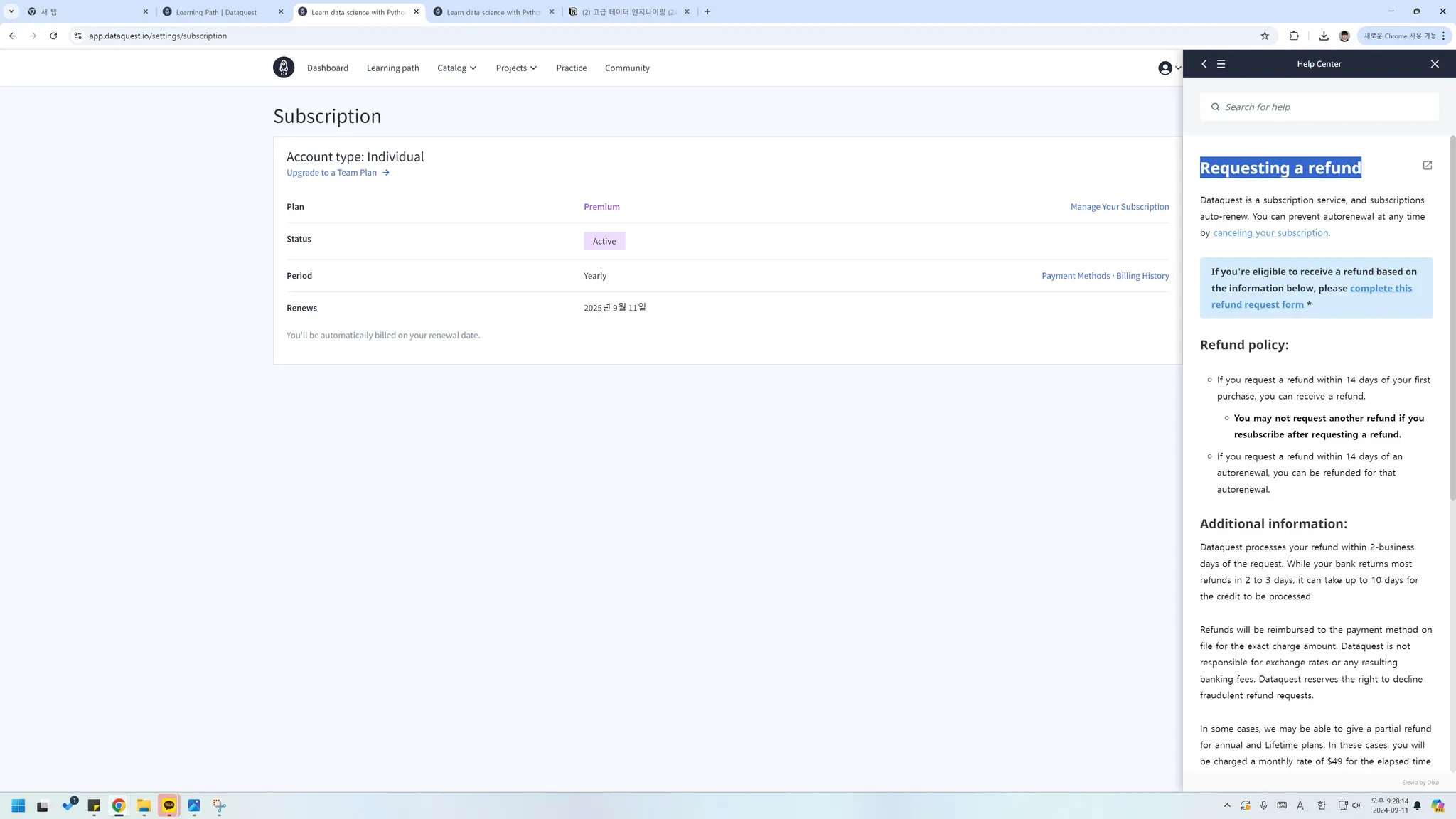
Task: Reload the current page
Action: point(53,36)
